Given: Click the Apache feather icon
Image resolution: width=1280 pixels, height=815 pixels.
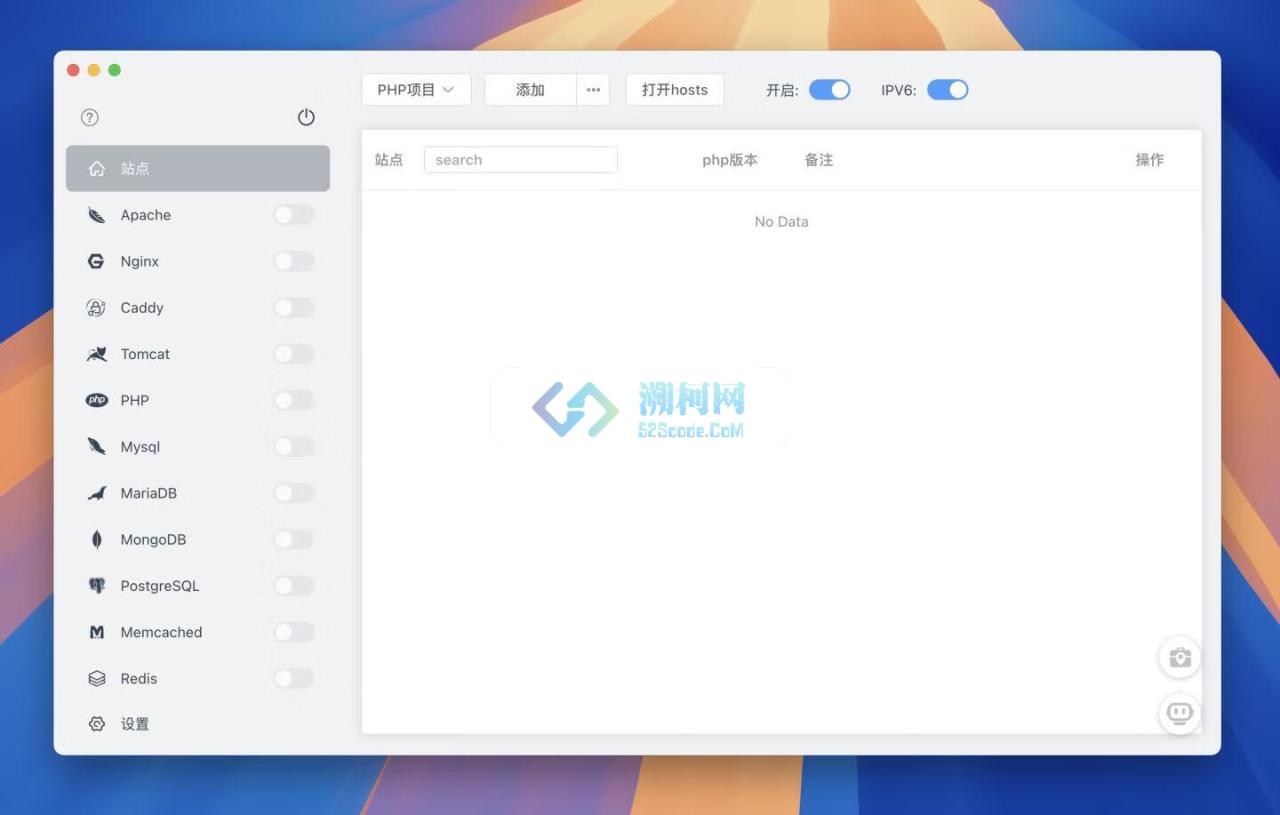Looking at the screenshot, I should click(x=97, y=215).
